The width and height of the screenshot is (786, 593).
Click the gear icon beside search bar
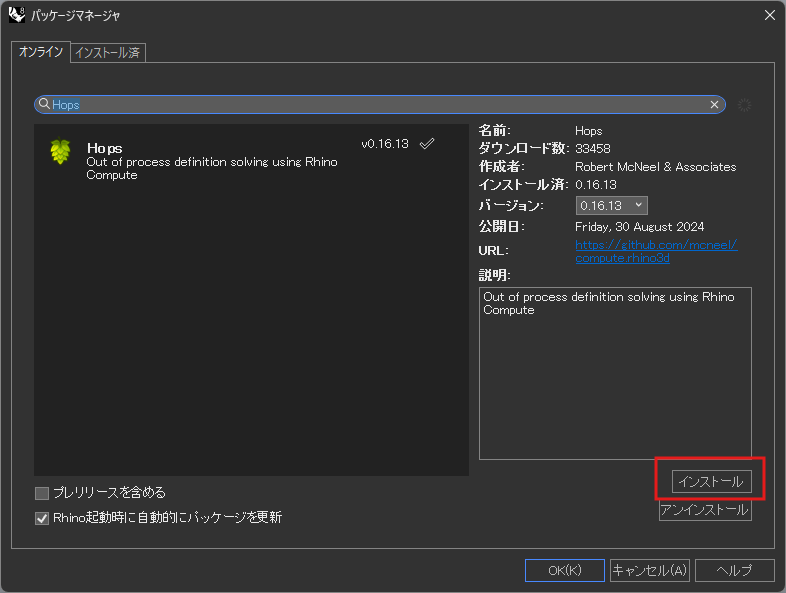(x=744, y=105)
